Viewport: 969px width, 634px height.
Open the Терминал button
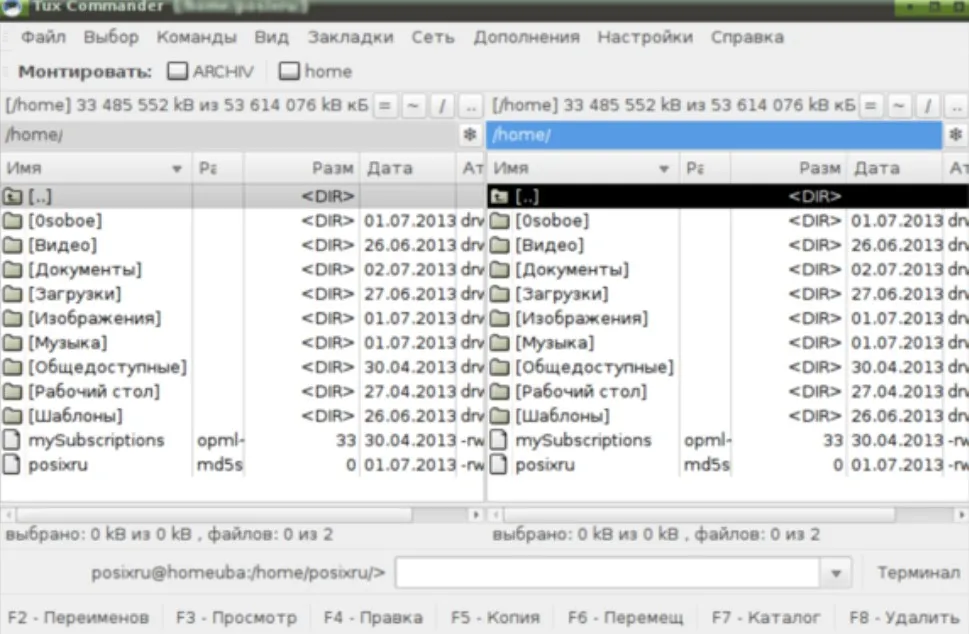click(x=918, y=573)
